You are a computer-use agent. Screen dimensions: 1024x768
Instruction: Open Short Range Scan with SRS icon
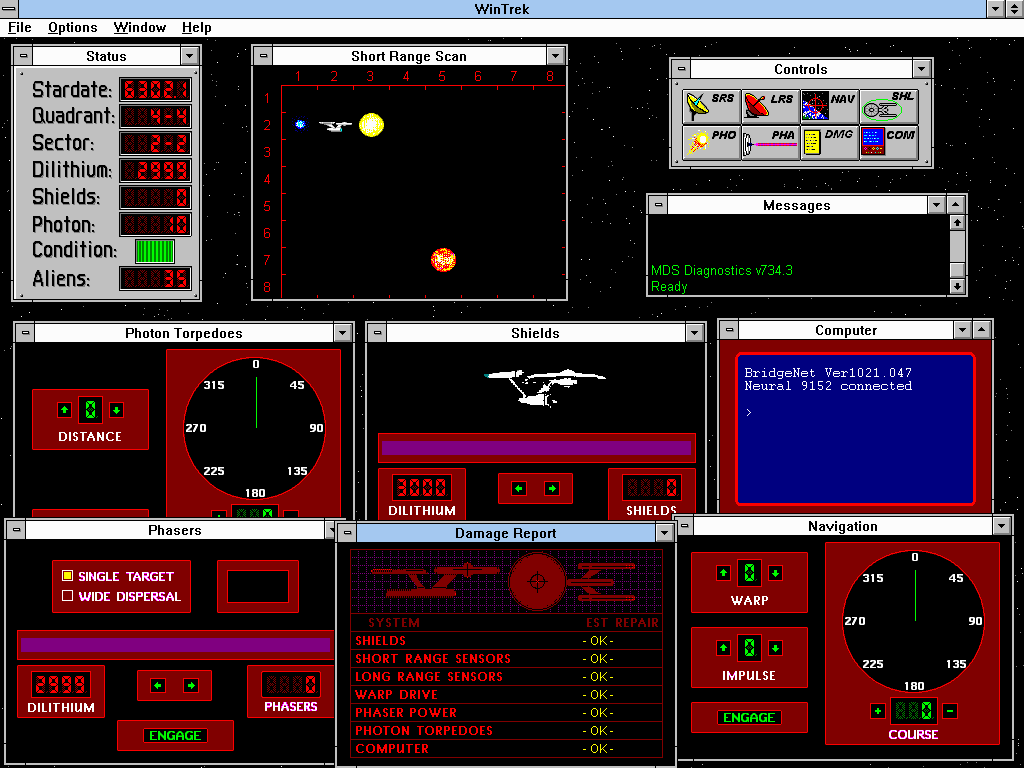(x=711, y=106)
